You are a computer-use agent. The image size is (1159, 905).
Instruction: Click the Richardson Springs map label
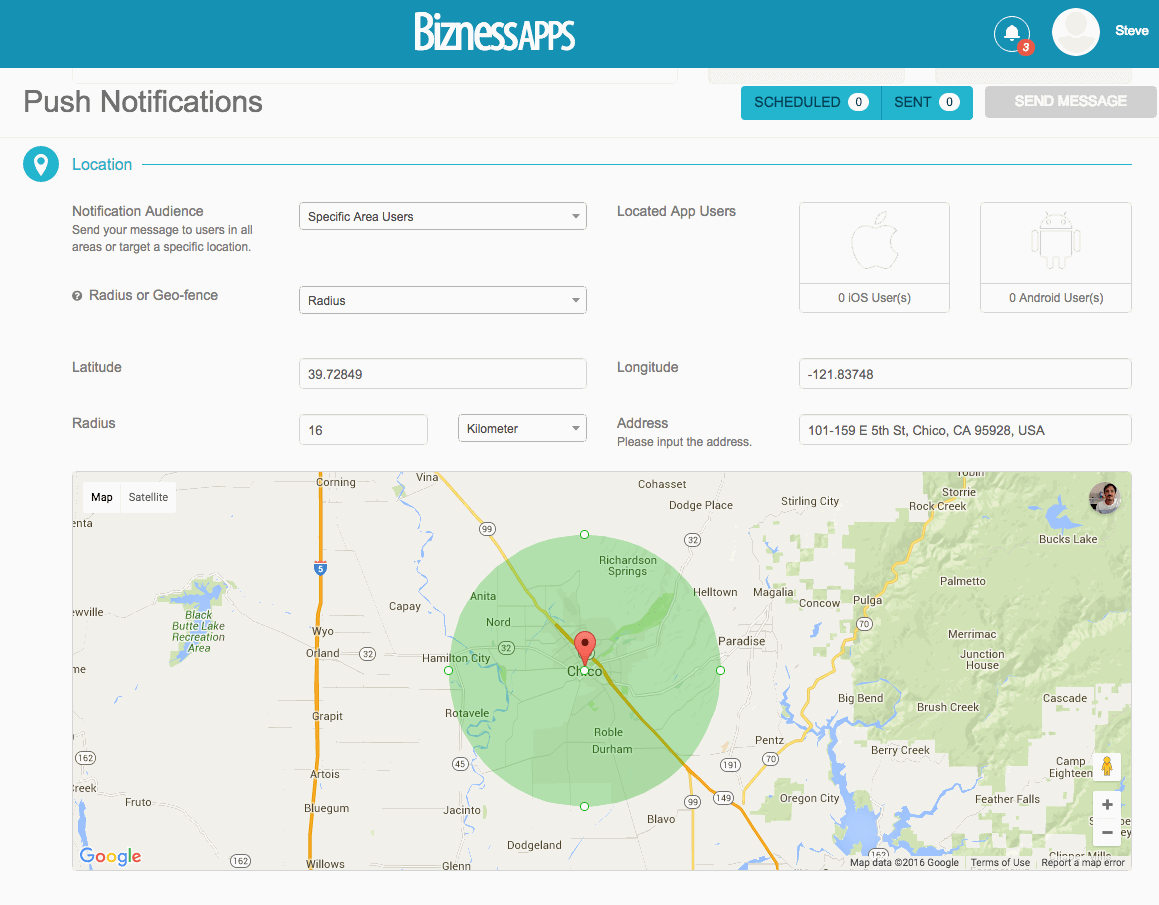628,566
